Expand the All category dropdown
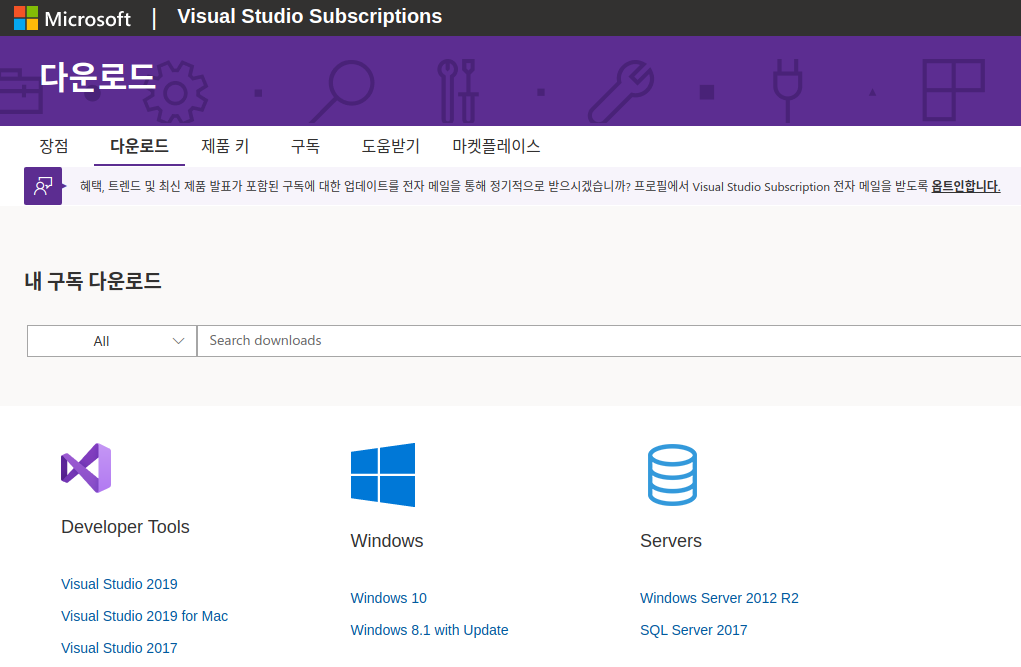This screenshot has height=667, width=1021. (x=112, y=341)
